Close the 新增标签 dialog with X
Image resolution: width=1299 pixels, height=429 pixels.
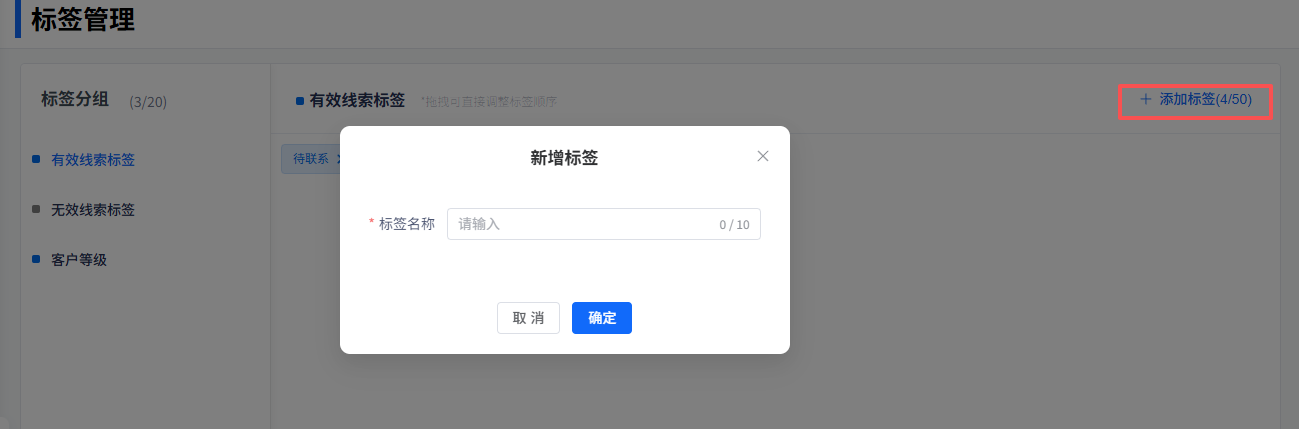pyautogui.click(x=763, y=156)
